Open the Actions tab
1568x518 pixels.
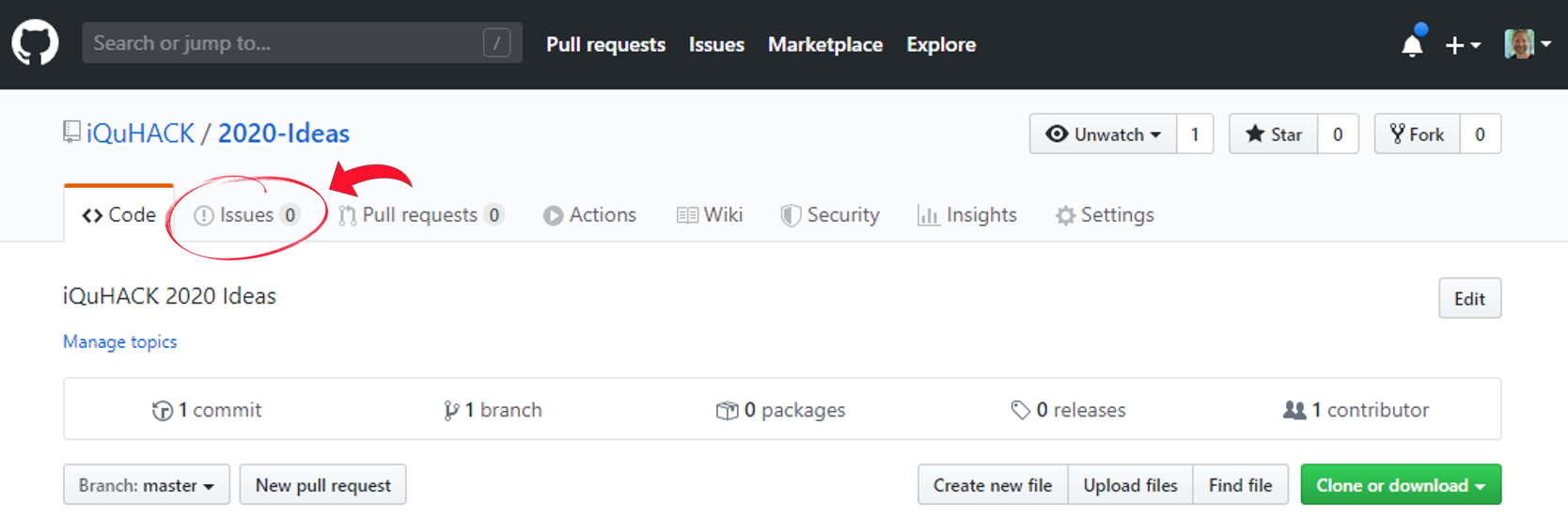pyautogui.click(x=589, y=215)
